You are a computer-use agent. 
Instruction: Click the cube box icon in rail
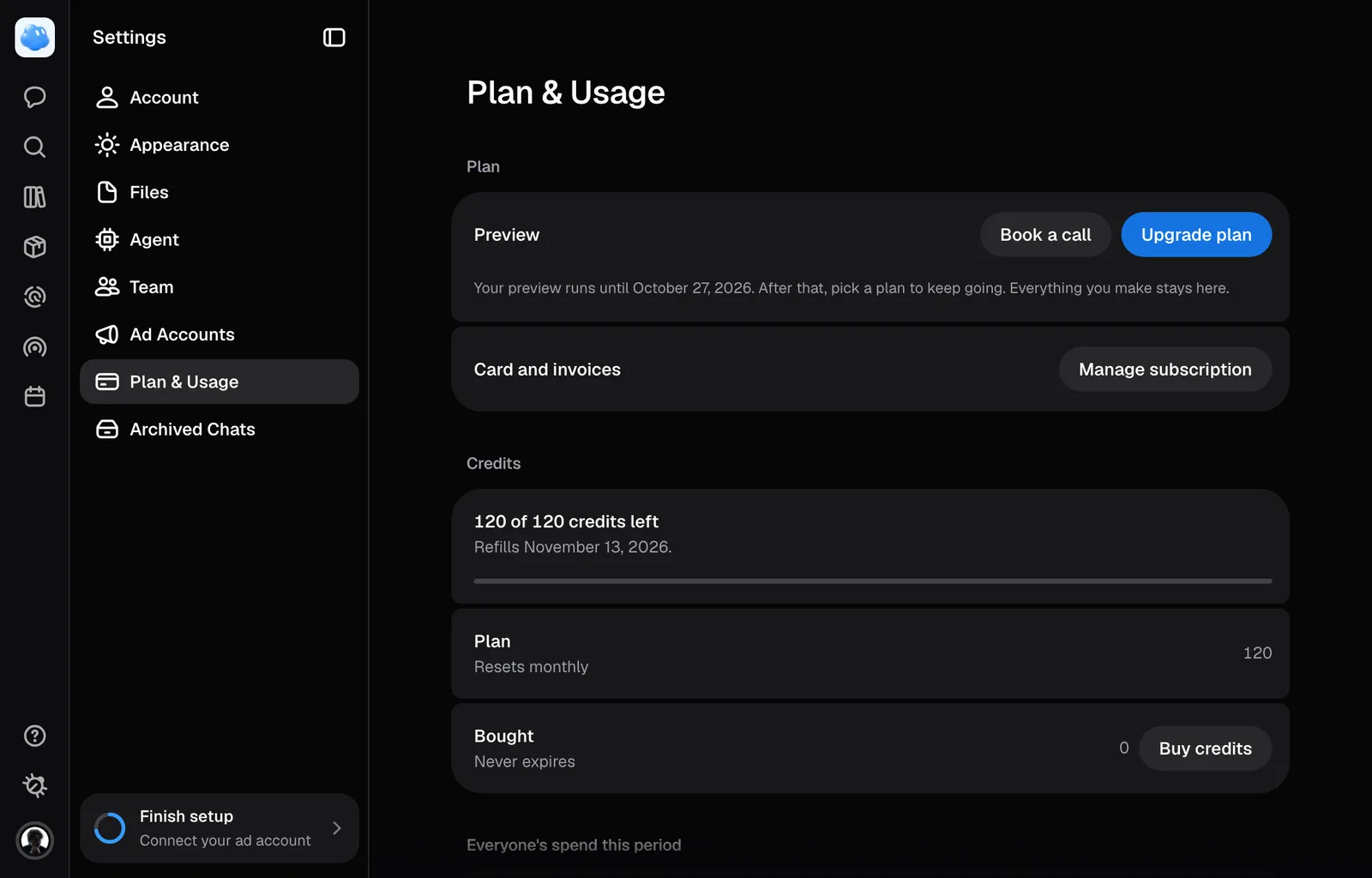click(34, 247)
